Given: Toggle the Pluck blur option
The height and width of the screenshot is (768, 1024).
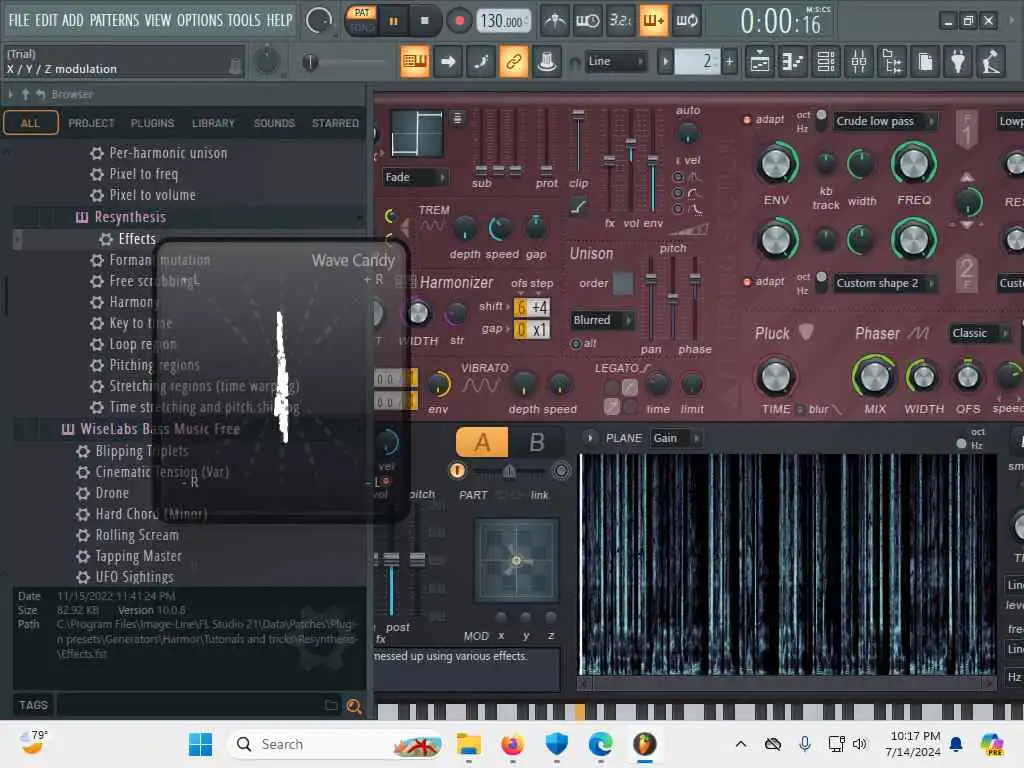Looking at the screenshot, I should click(800, 409).
